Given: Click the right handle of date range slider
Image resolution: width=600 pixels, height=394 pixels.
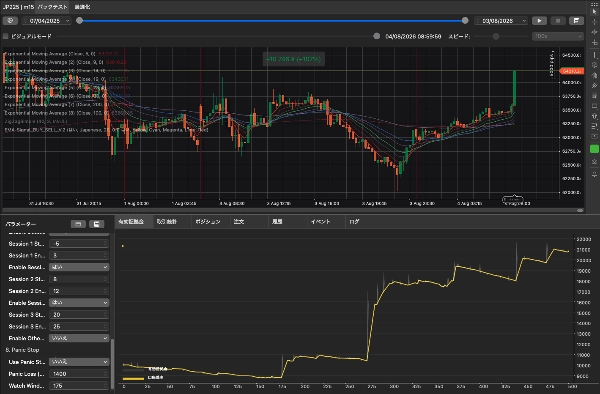Looking at the screenshot, I should pos(465,21).
